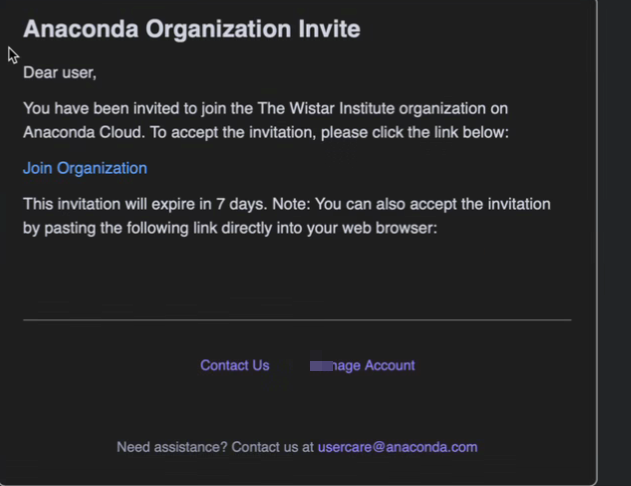Click the line starting 'Anaconda Cloud. To accept'
Image resolution: width=631 pixels, height=486 pixels.
pyautogui.click(x=266, y=132)
